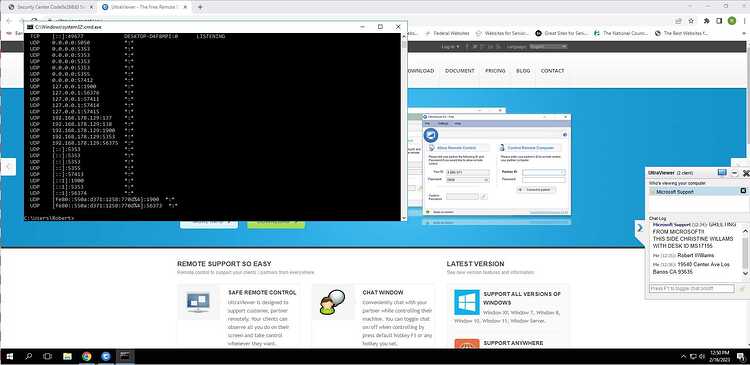Screen dimensions: 750x365
Task: Show more bookmarks chevron
Action: click(744, 33)
